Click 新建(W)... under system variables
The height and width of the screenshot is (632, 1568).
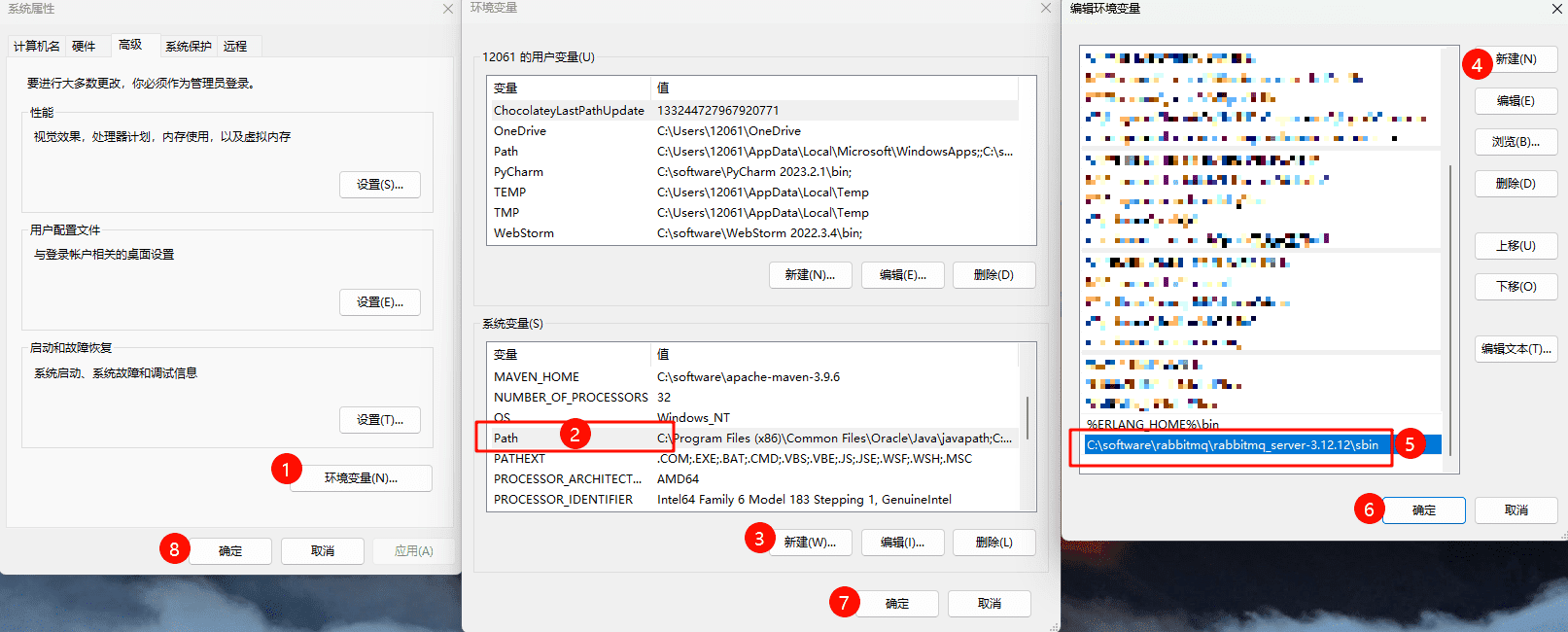(810, 543)
